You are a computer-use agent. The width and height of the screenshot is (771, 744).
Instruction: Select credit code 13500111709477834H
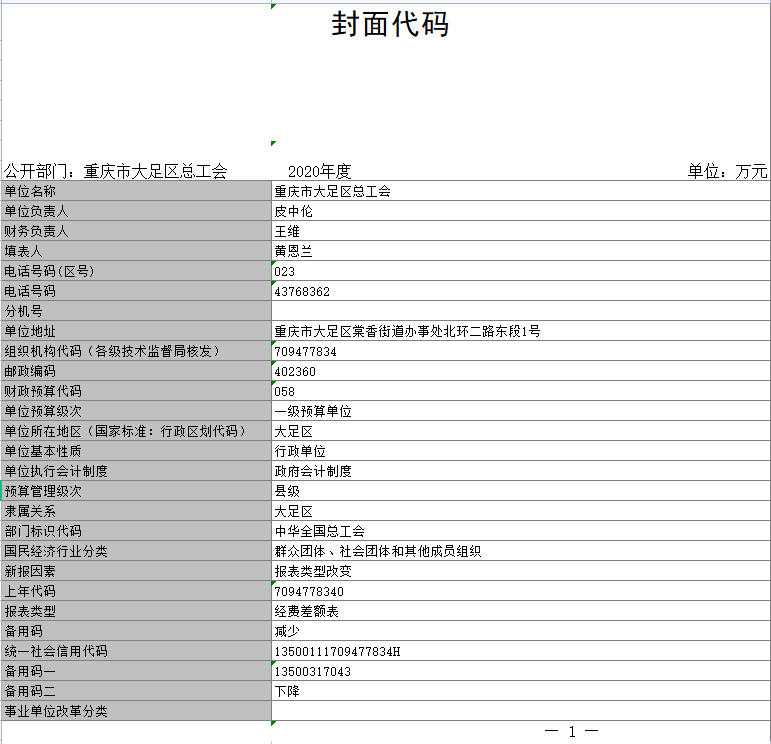tap(337, 652)
